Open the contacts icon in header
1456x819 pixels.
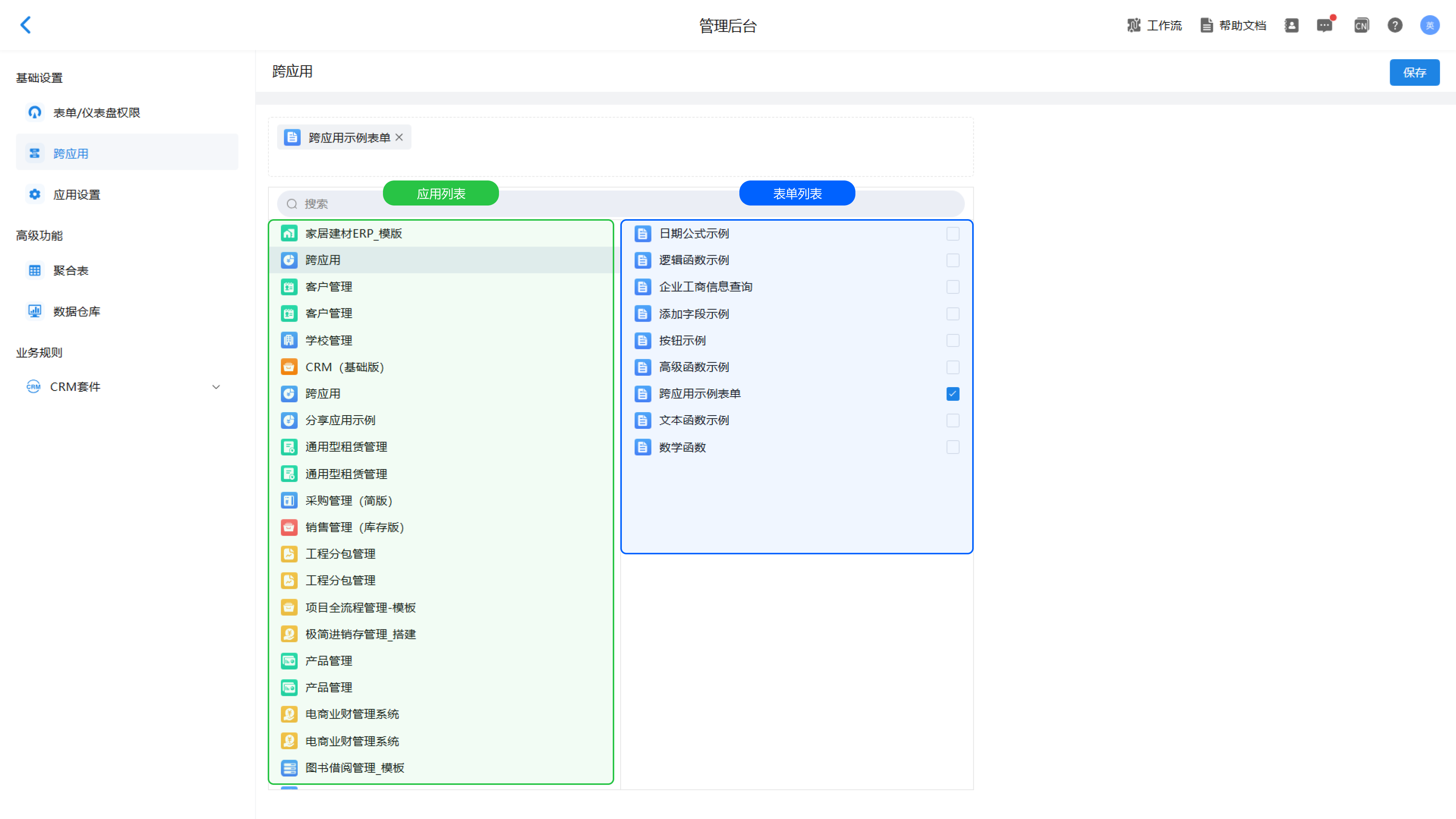(1291, 25)
